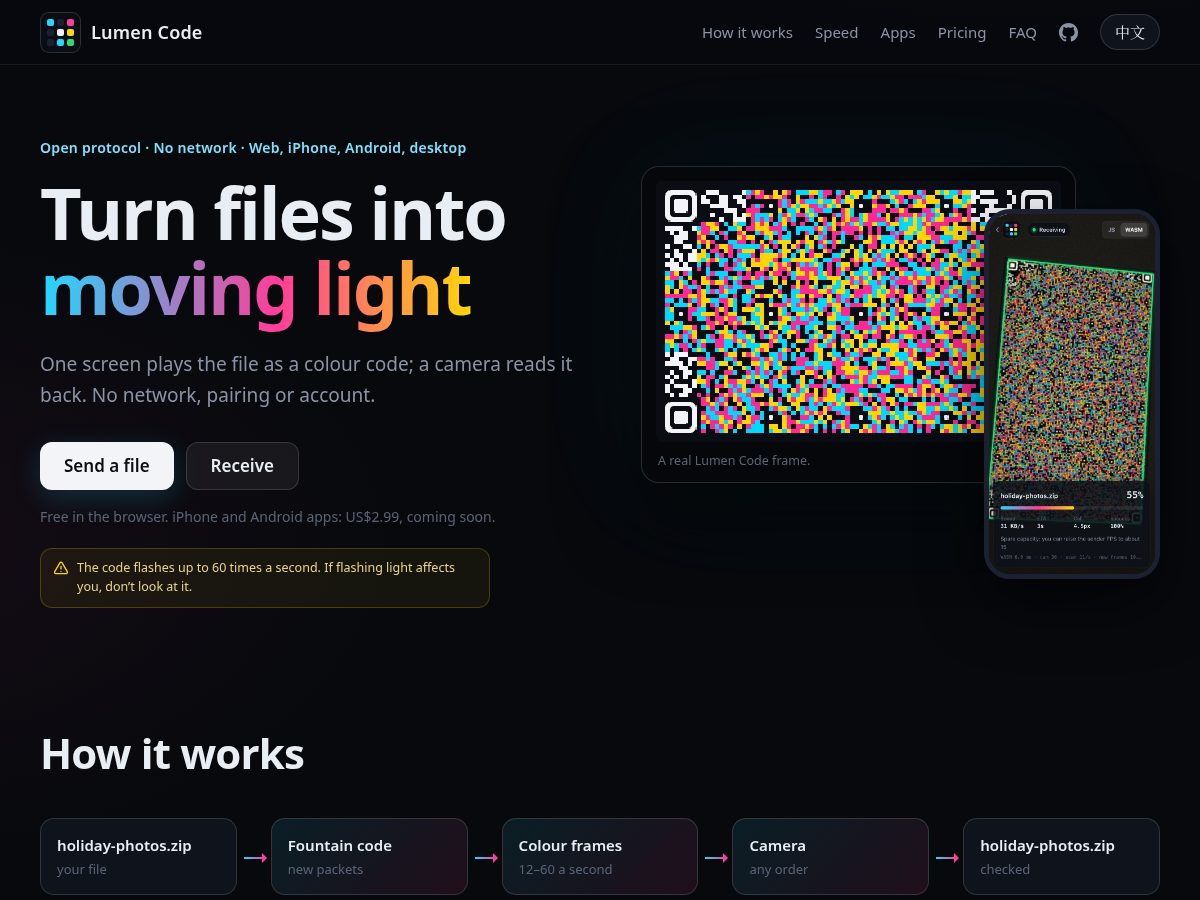Click 'Free in the browser' pricing note
Screen dimensions: 1200x900
click(x=267, y=517)
